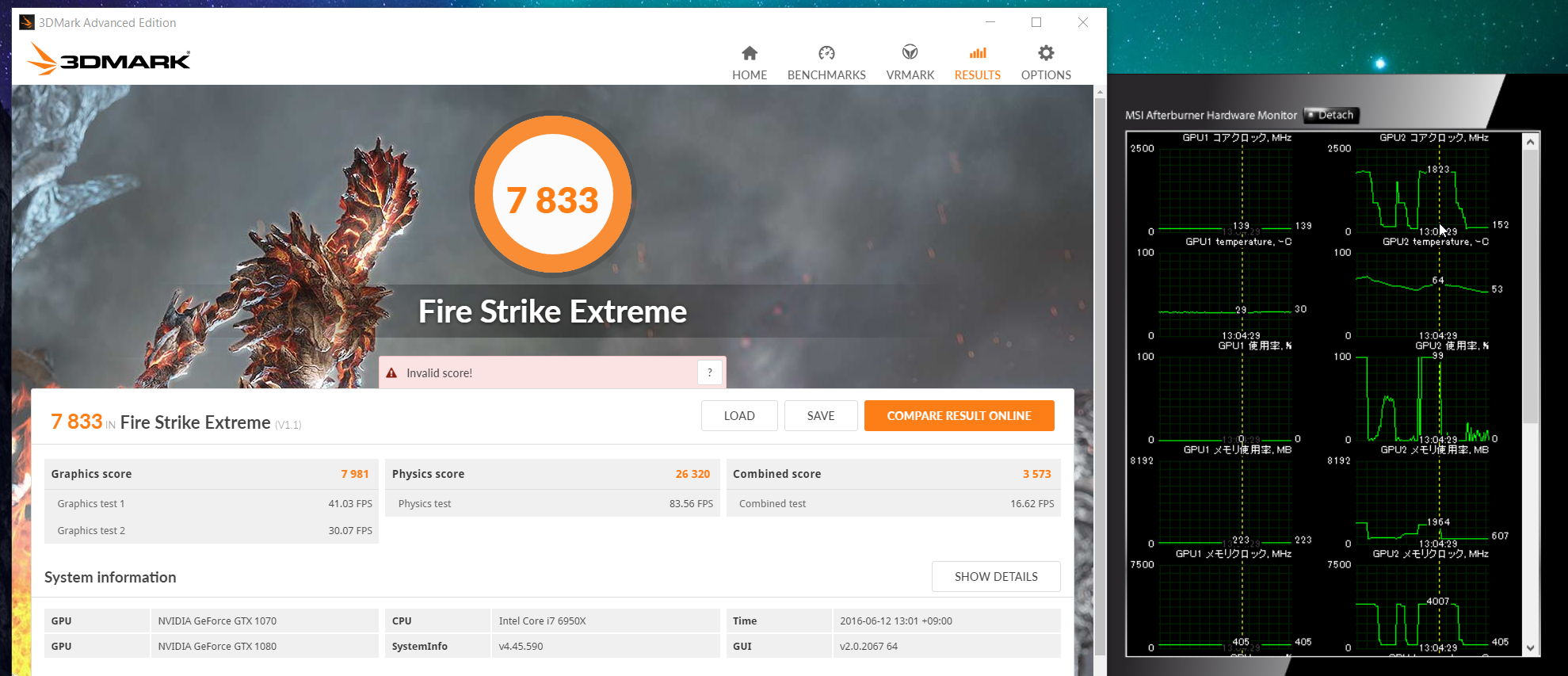Viewport: 1568px width, 676px height.
Task: Click the benchmarks gauge icon
Action: tap(826, 53)
